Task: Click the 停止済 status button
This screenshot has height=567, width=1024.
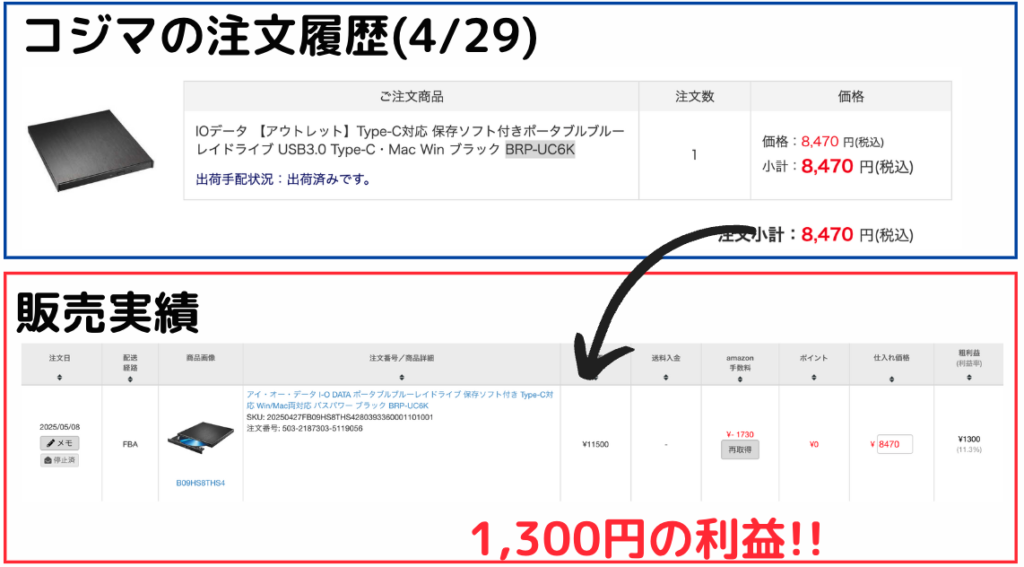Action: (x=59, y=460)
